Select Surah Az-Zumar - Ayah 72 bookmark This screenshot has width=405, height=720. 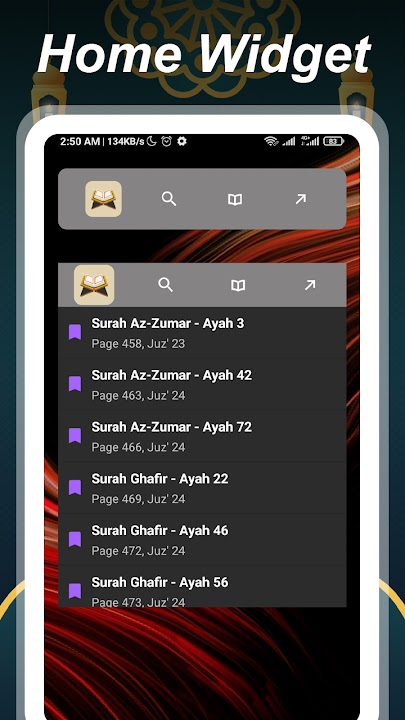coord(202,437)
